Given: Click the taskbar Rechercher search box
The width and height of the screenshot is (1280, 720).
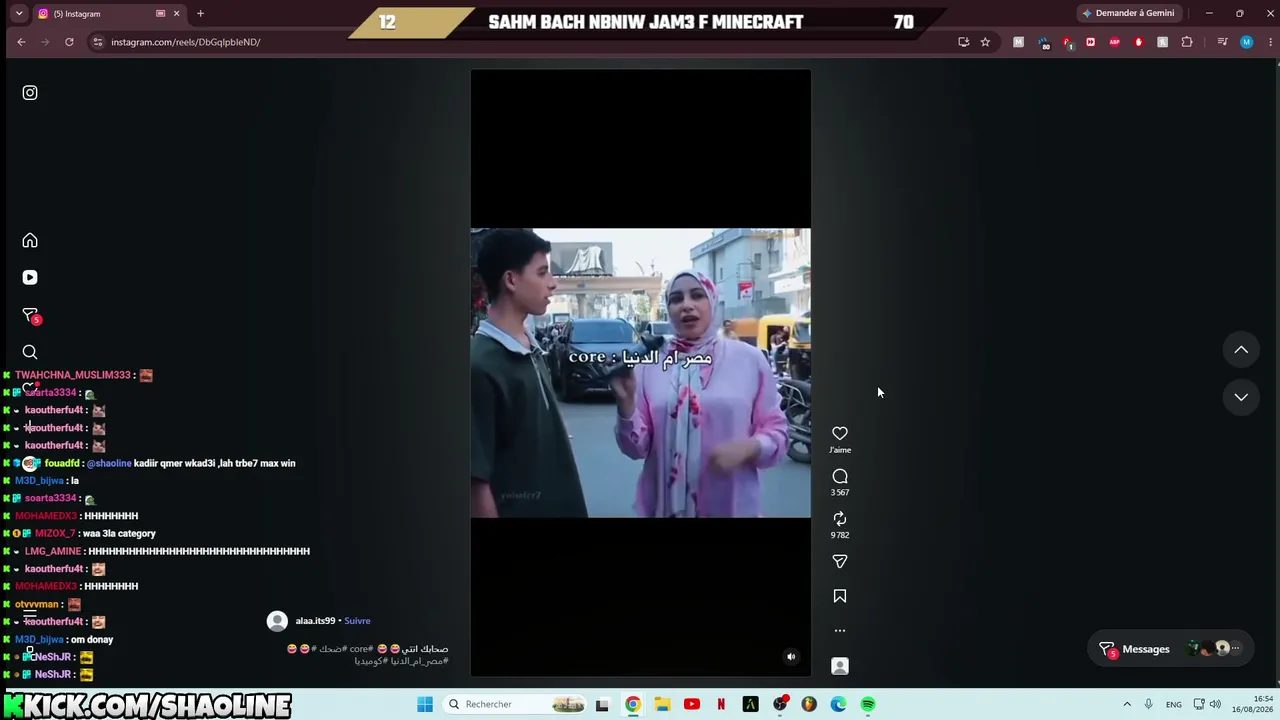Looking at the screenshot, I should (x=515, y=704).
